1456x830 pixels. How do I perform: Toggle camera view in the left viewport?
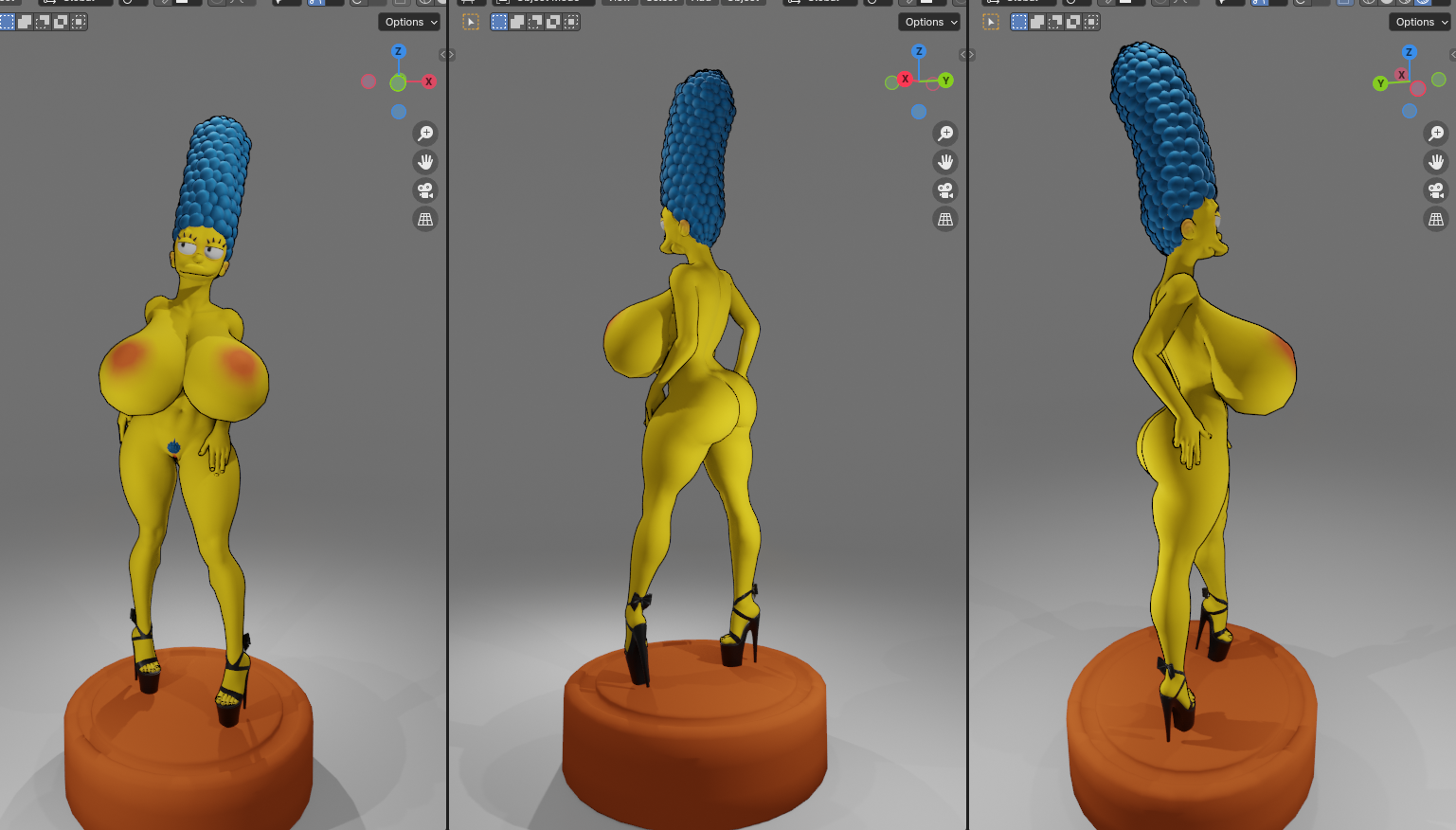pyautogui.click(x=425, y=190)
